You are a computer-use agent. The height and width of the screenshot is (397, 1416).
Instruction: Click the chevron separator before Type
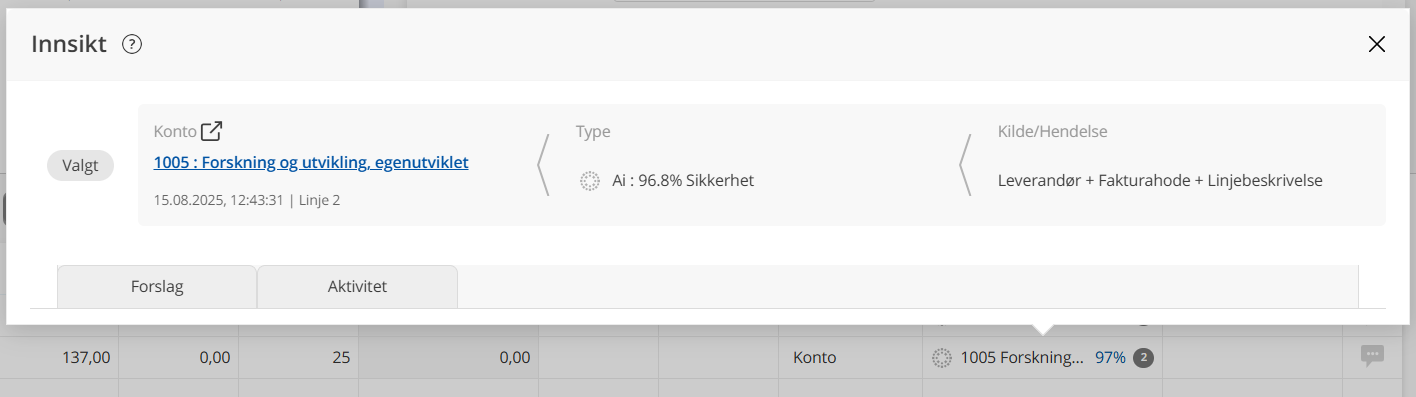(x=544, y=165)
